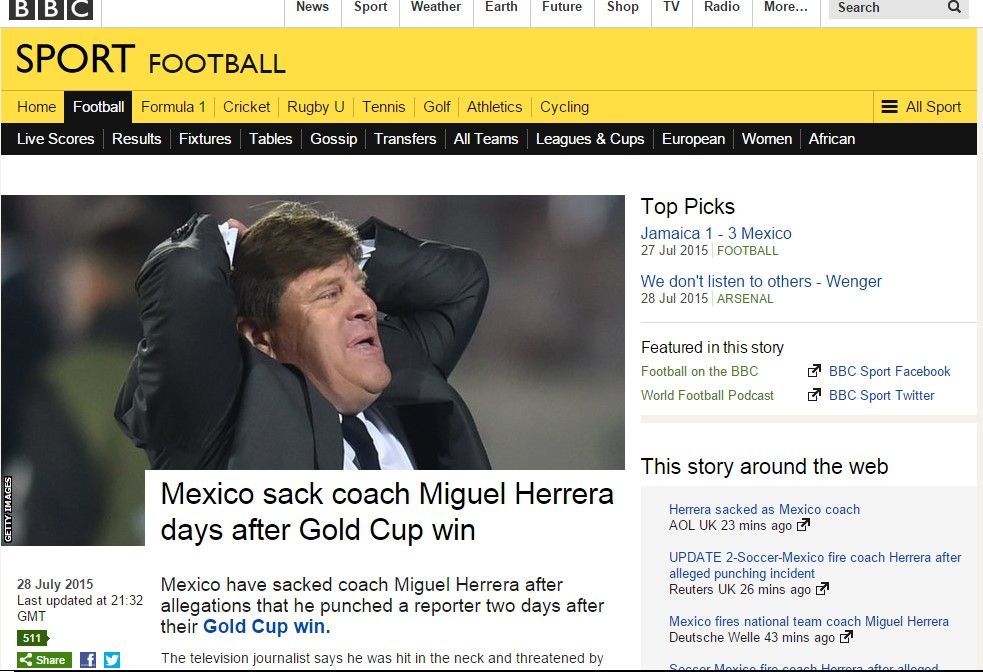Open the Gold Cup win link
Screen dimensions: 983x672
pos(266,627)
